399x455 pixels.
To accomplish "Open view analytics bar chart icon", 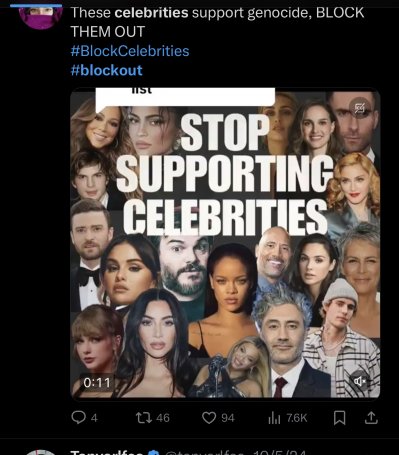I will point(274,418).
